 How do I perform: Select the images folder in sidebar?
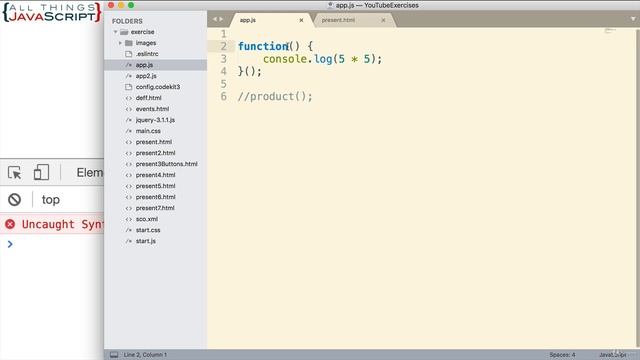click(146, 43)
